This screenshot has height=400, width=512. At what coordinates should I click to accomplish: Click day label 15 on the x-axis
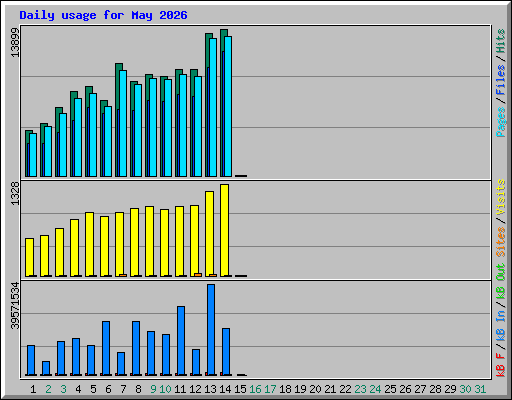coord(240,389)
